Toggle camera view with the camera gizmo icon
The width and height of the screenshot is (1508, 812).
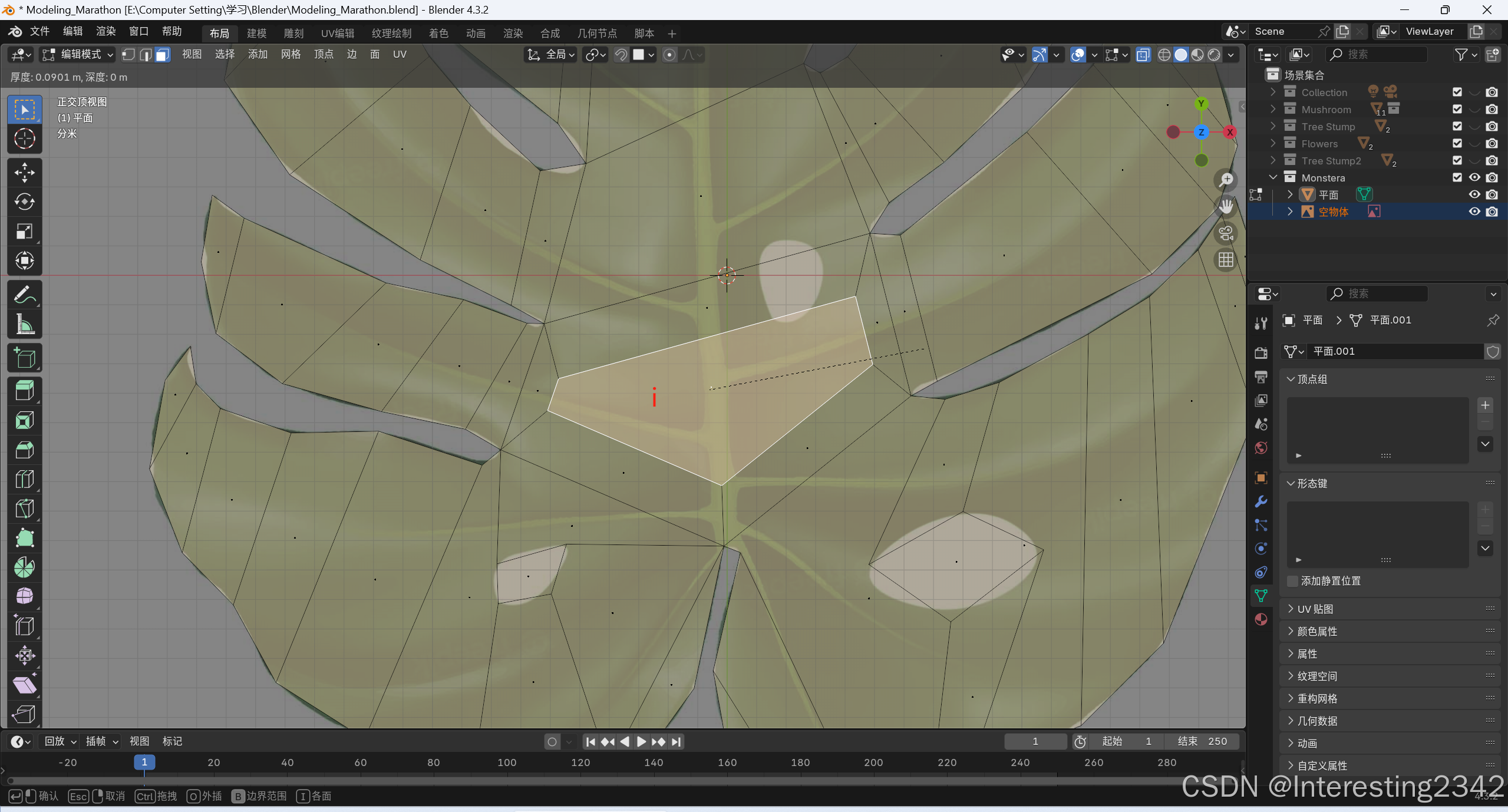click(x=1226, y=233)
